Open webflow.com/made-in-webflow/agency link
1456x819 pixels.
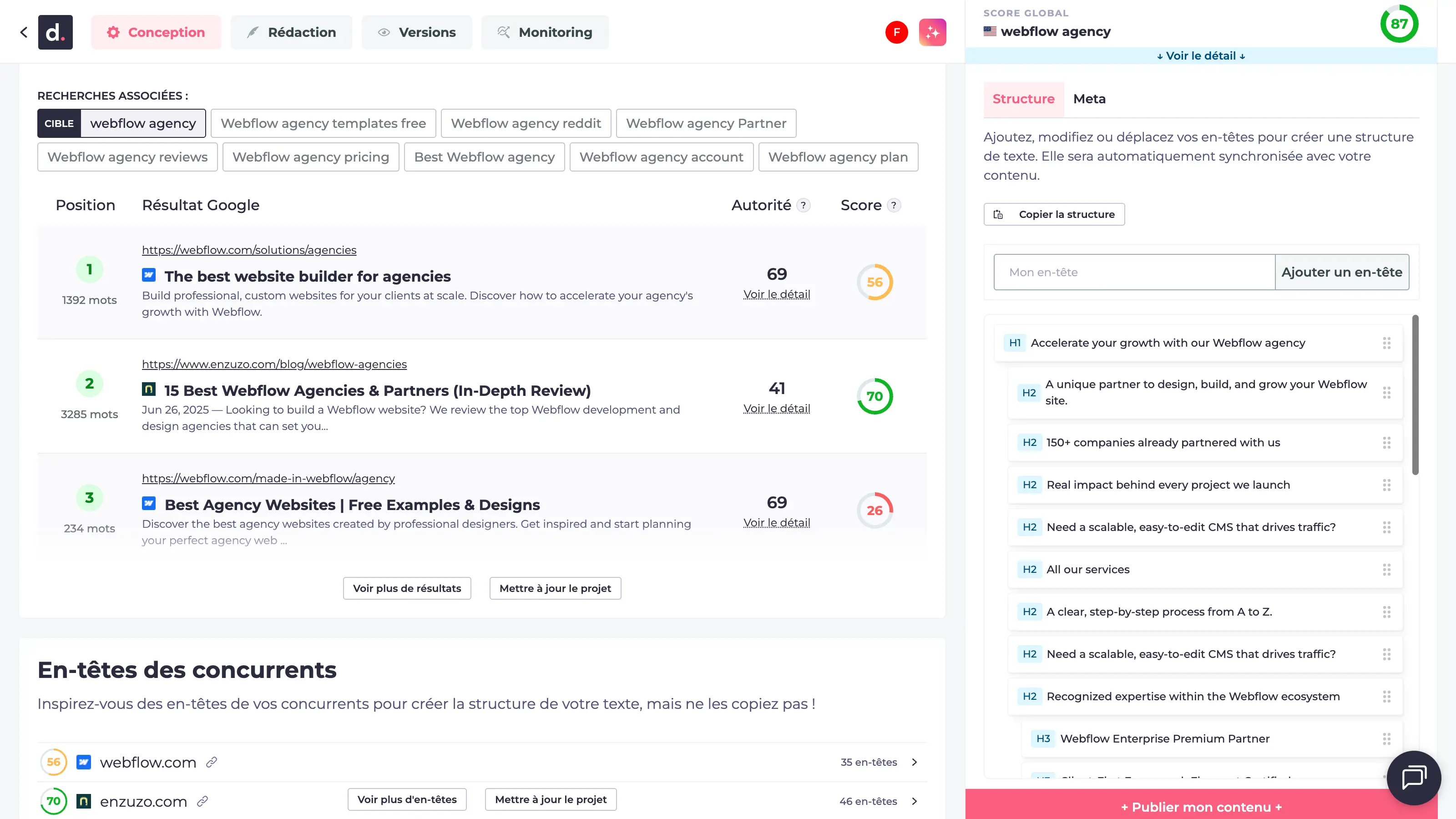coord(268,478)
